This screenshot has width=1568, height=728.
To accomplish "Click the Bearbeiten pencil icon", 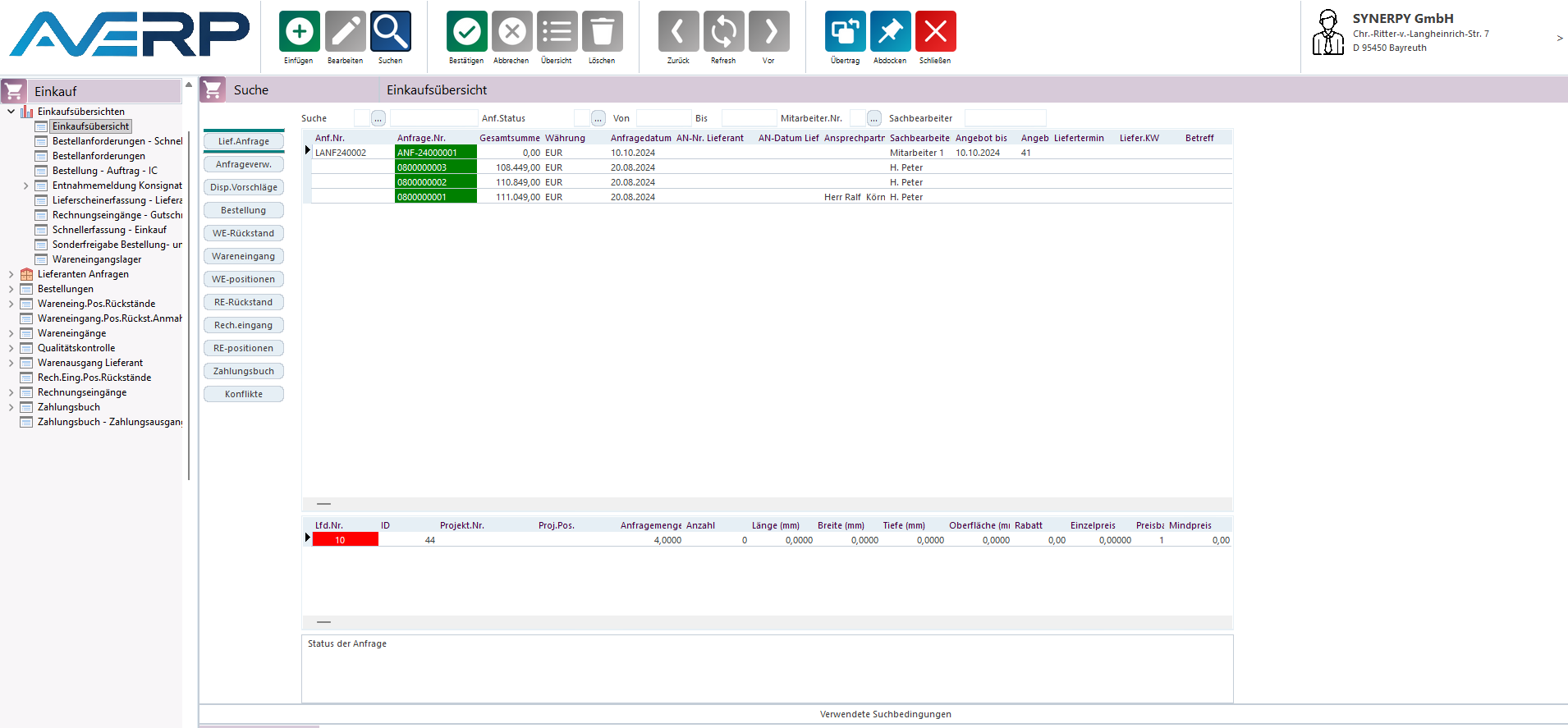I will 345,32.
